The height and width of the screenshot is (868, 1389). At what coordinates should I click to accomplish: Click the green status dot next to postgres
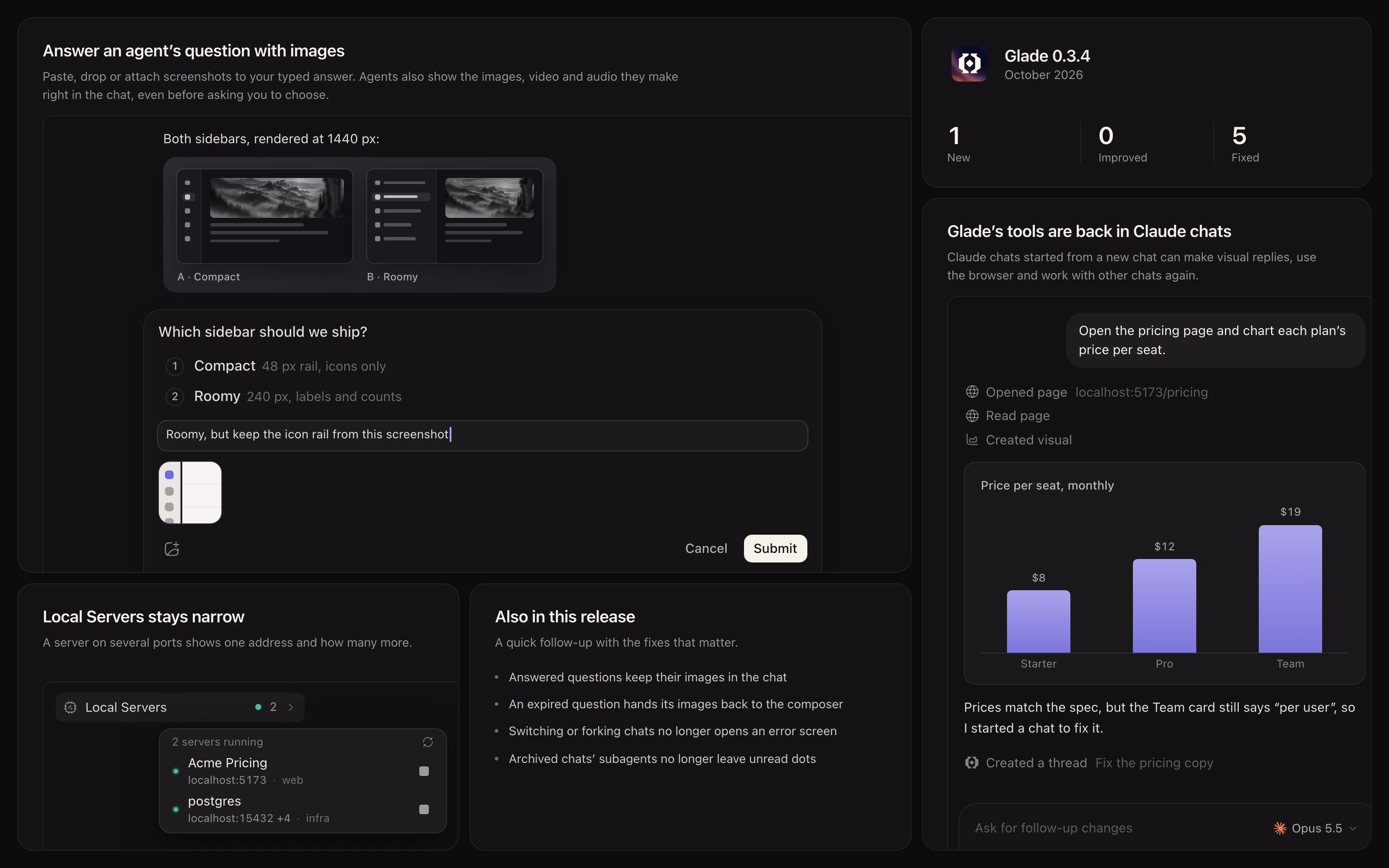pos(176,809)
